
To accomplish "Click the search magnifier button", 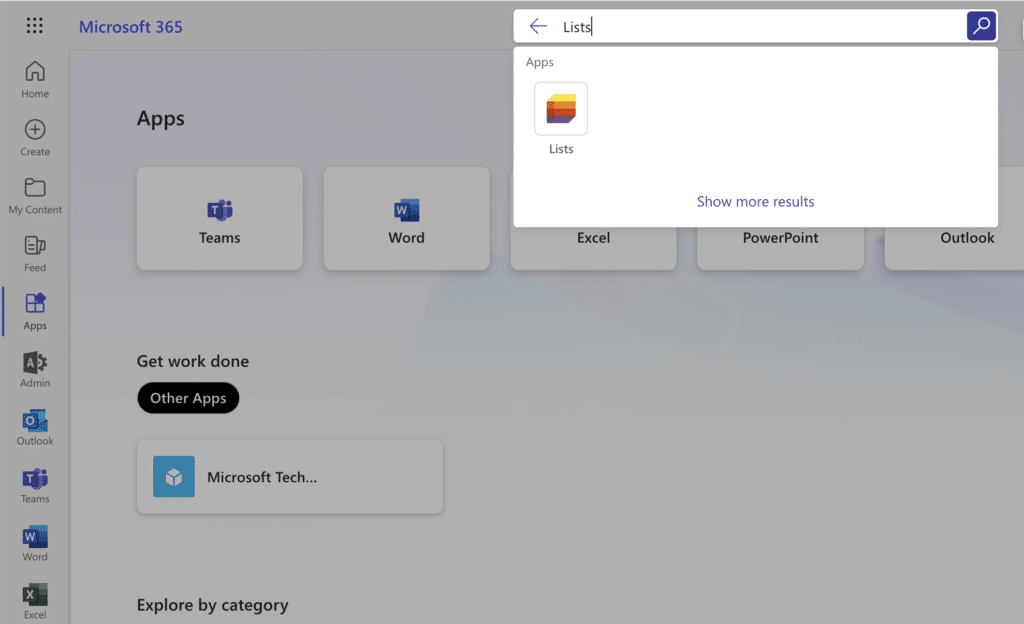I will (x=981, y=26).
